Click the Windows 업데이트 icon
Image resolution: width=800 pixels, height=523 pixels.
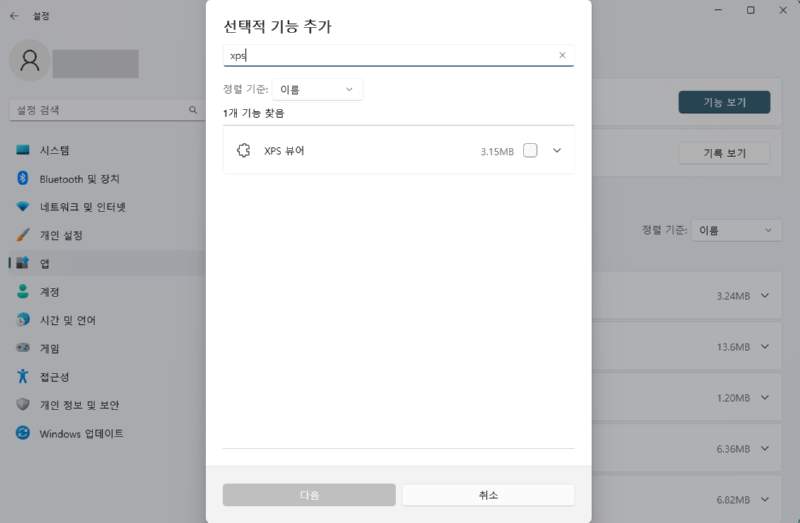(22, 434)
